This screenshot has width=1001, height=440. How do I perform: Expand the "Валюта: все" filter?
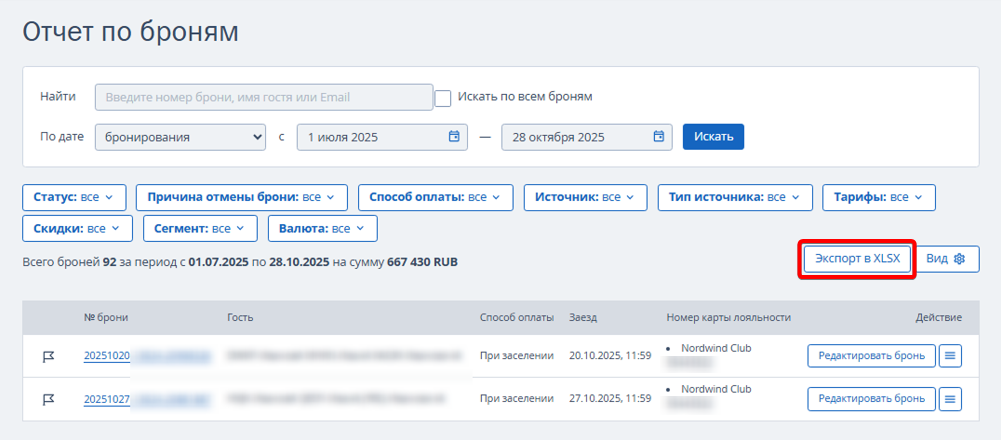(x=322, y=229)
